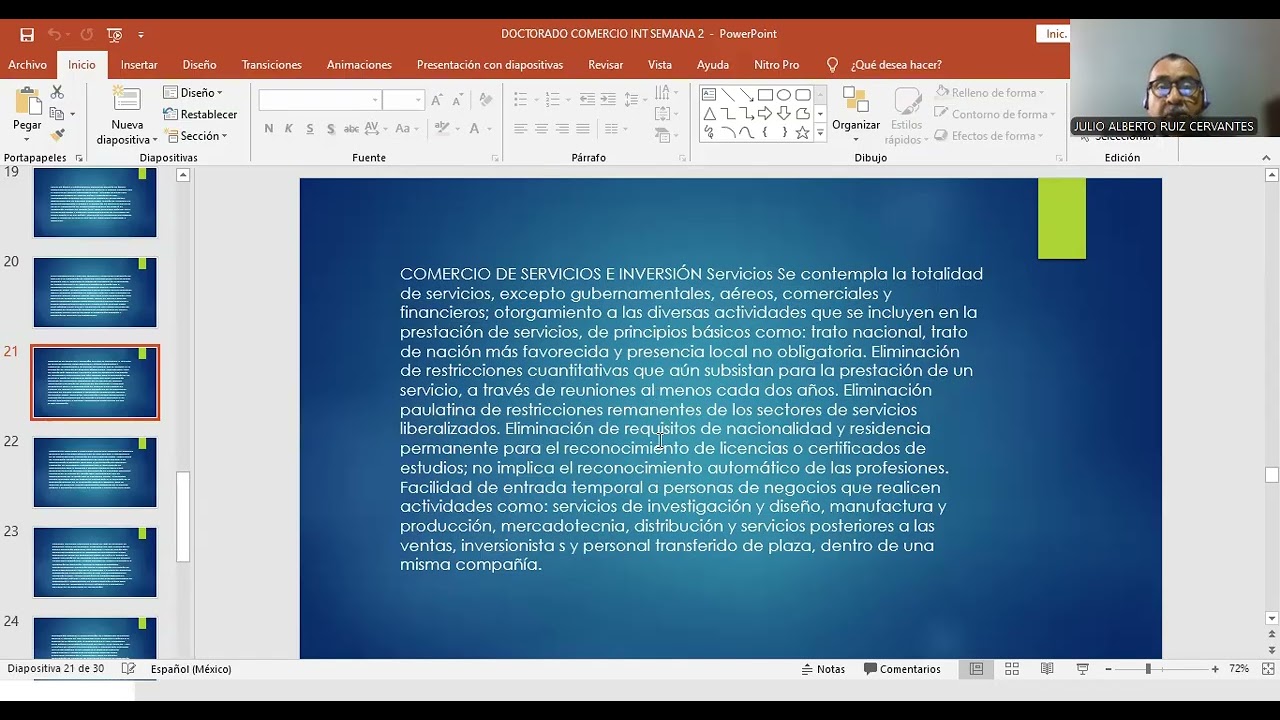1280x720 pixels.
Task: Select the Format Painter brush icon
Action: click(x=57, y=135)
